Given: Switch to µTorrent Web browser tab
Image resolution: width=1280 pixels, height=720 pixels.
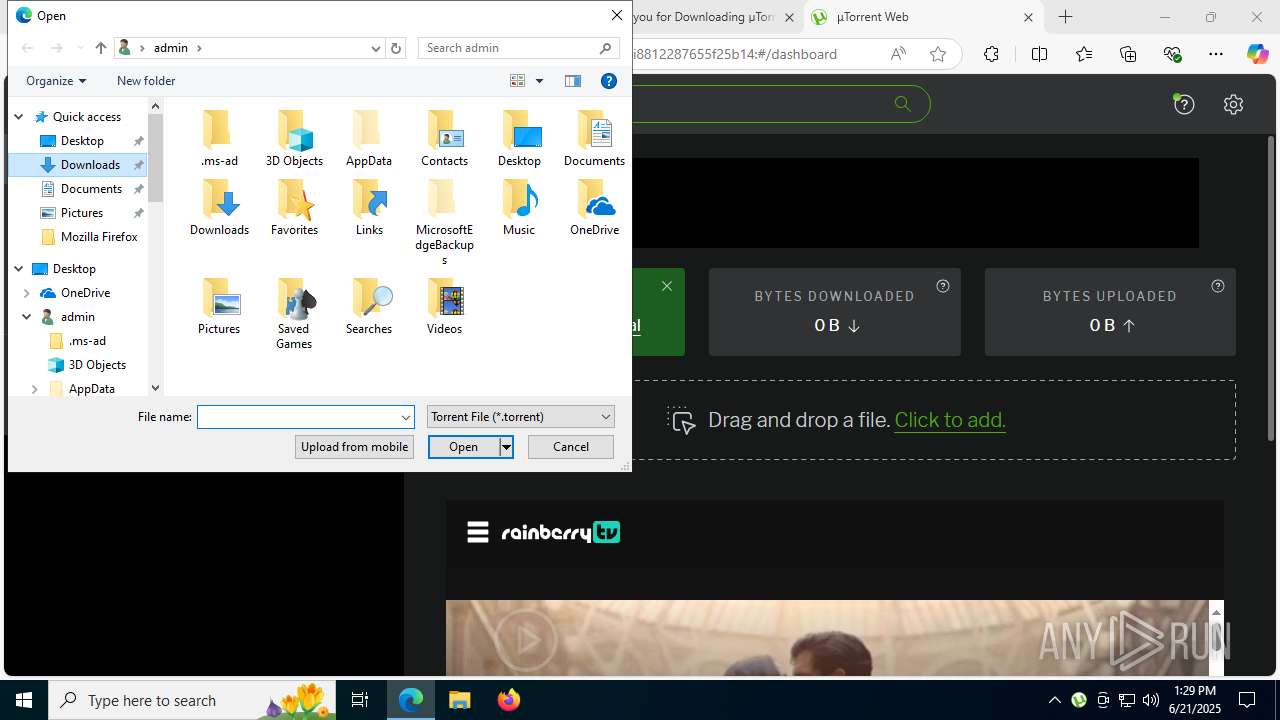Looking at the screenshot, I should tap(923, 17).
